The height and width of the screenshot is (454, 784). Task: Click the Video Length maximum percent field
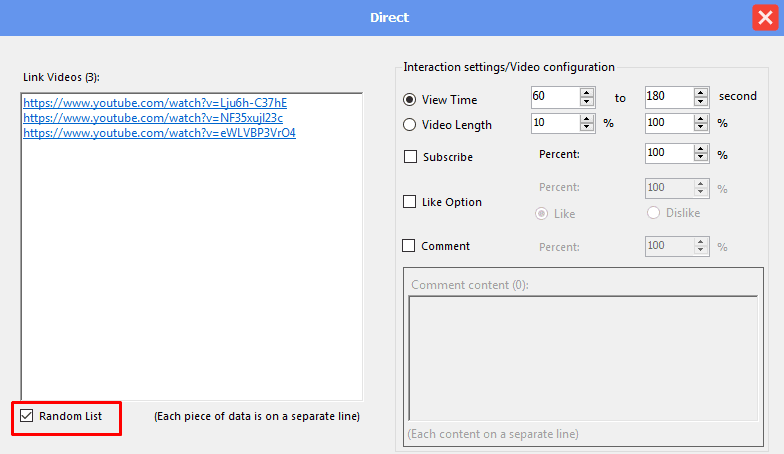pyautogui.click(x=670, y=123)
